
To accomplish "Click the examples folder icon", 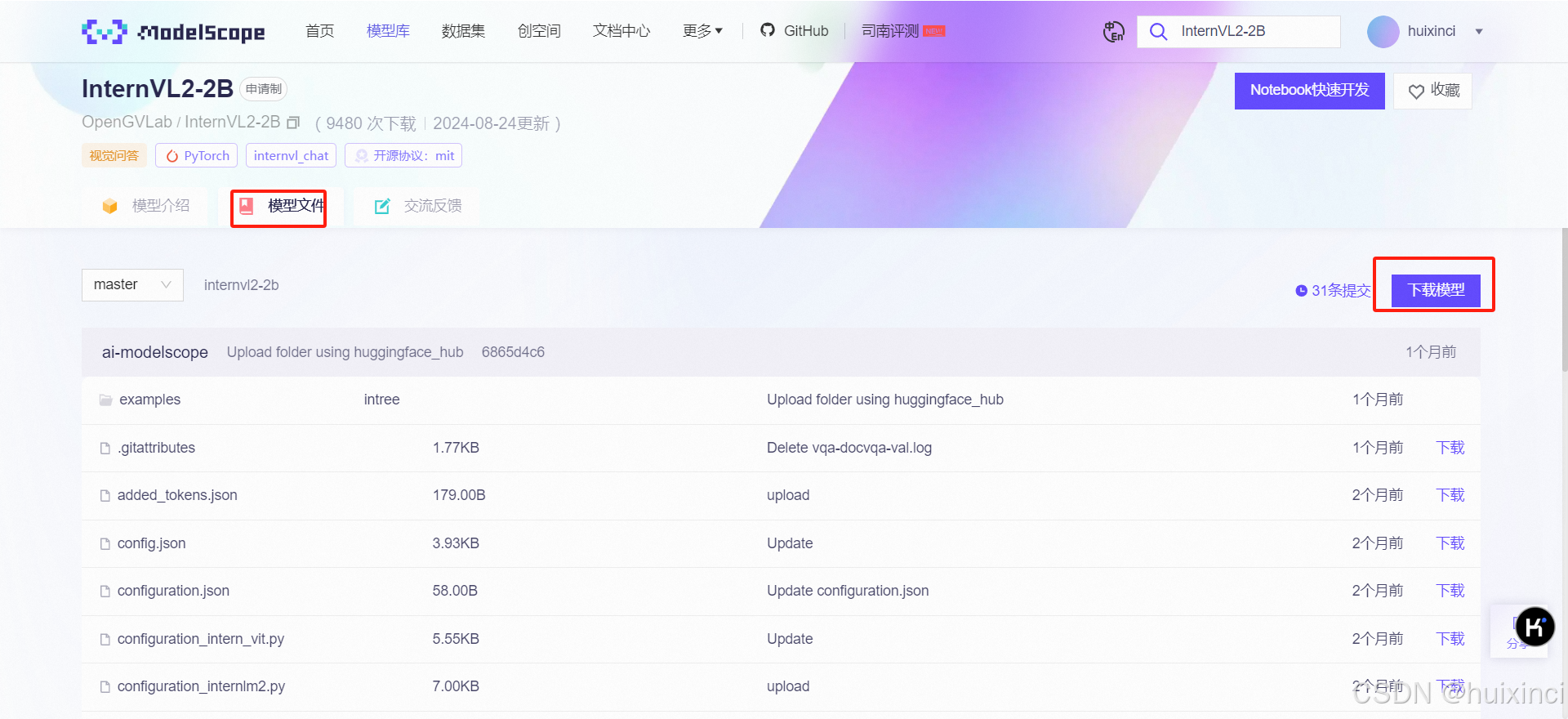I will point(105,400).
